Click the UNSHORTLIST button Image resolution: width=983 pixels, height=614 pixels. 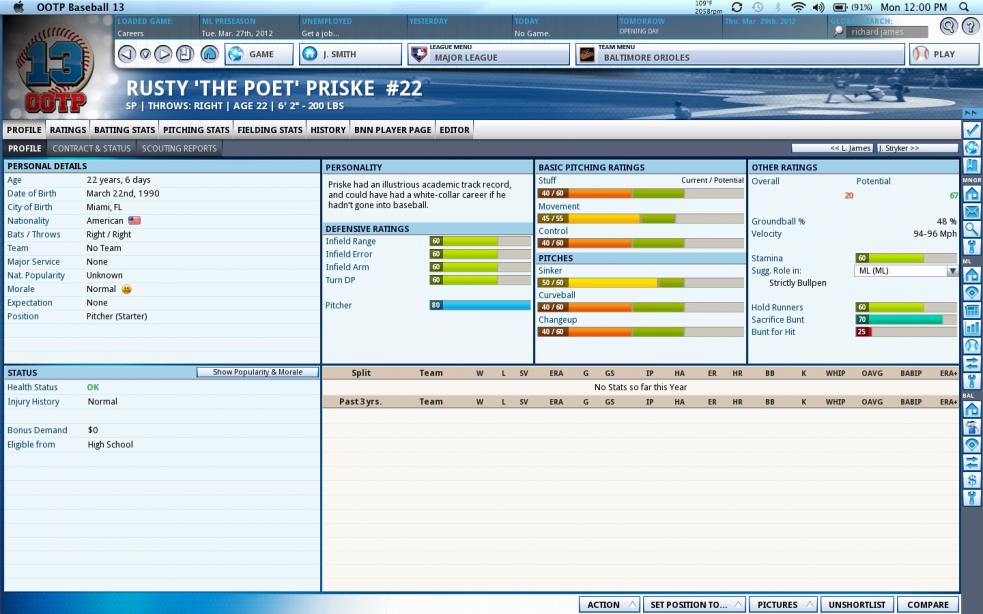[857, 605]
